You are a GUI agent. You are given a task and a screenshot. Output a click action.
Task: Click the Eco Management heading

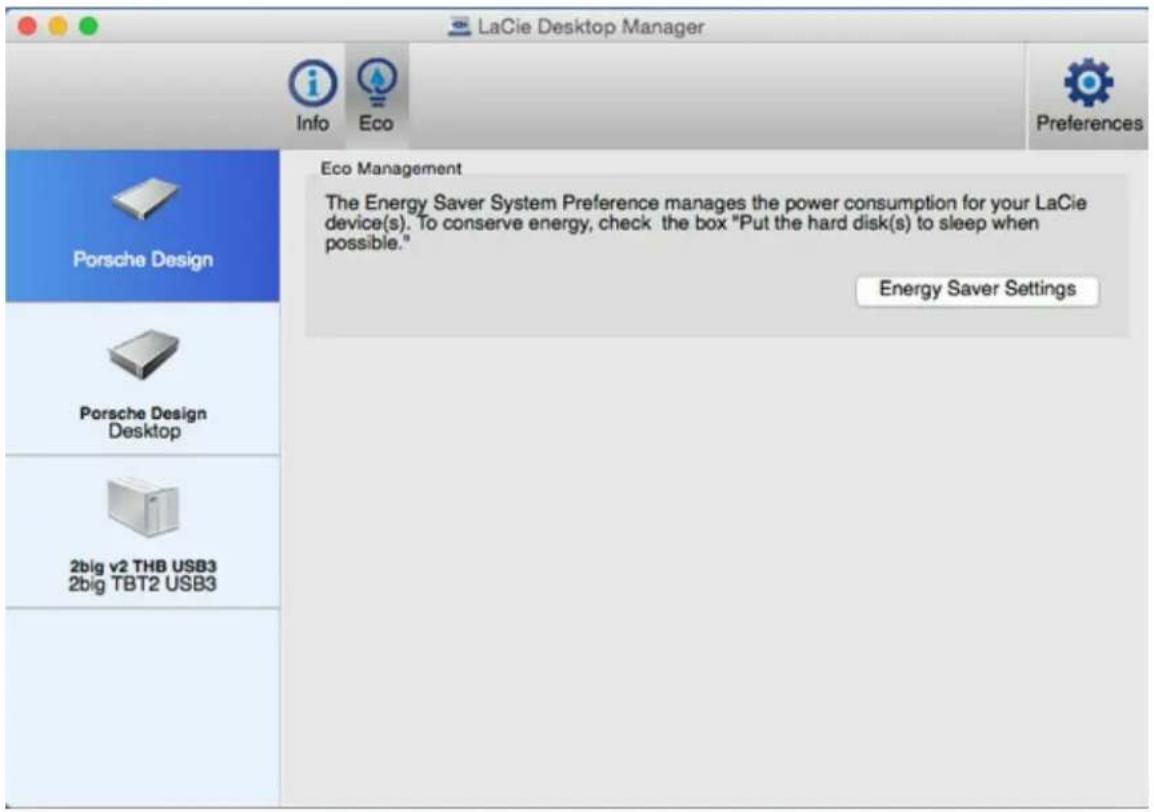pyautogui.click(x=391, y=169)
